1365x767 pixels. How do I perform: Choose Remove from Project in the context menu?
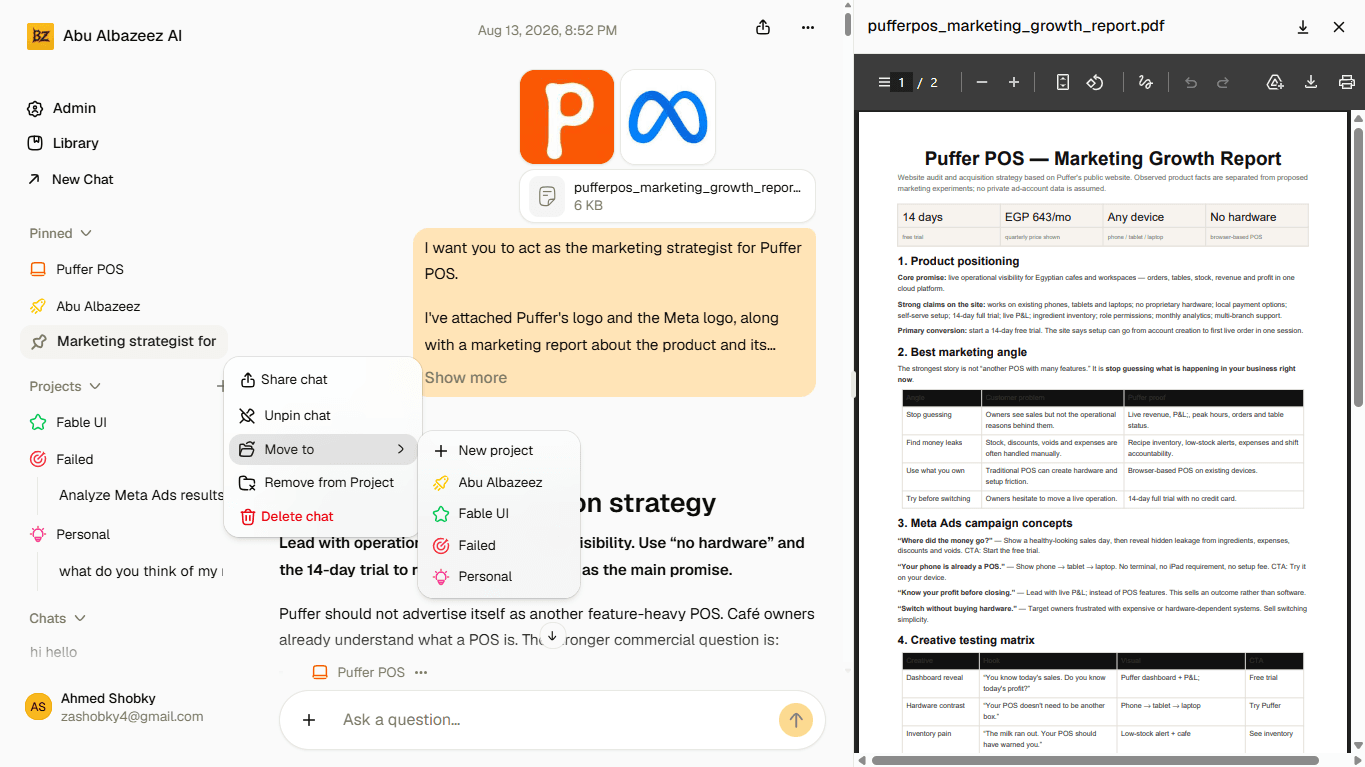point(323,482)
